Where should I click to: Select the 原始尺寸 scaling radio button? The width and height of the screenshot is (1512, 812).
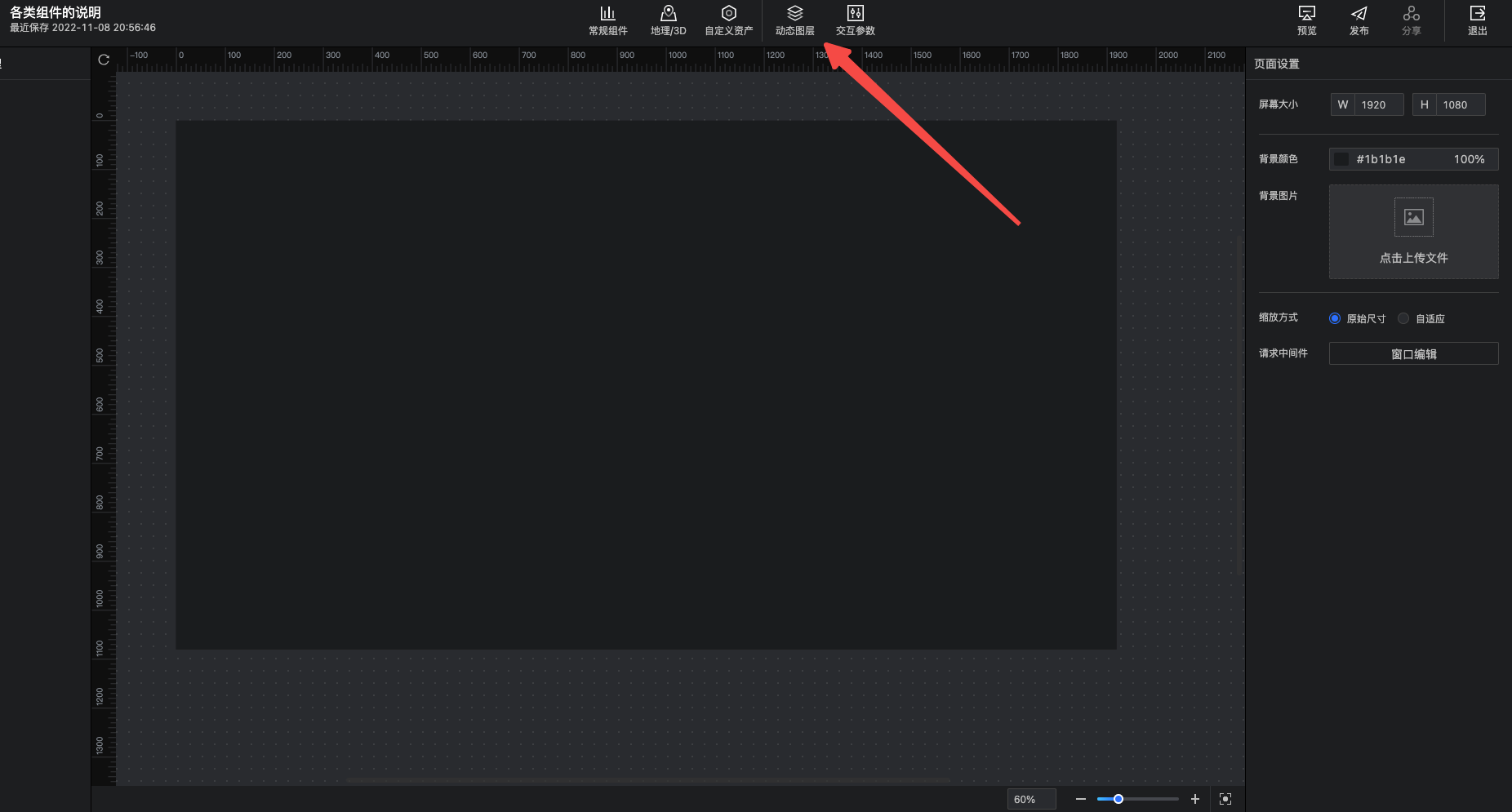[1335, 318]
